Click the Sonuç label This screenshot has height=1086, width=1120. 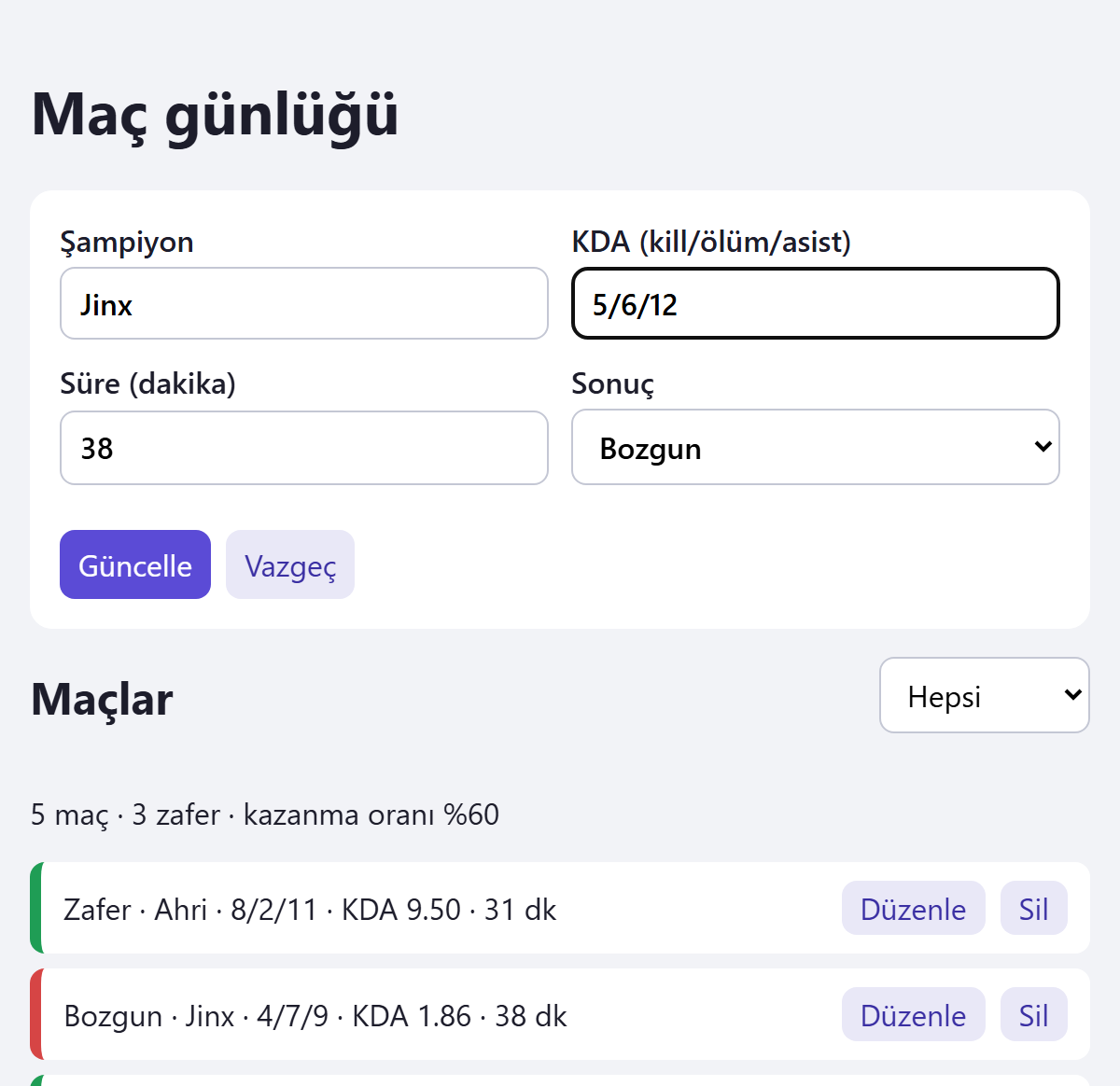[613, 383]
